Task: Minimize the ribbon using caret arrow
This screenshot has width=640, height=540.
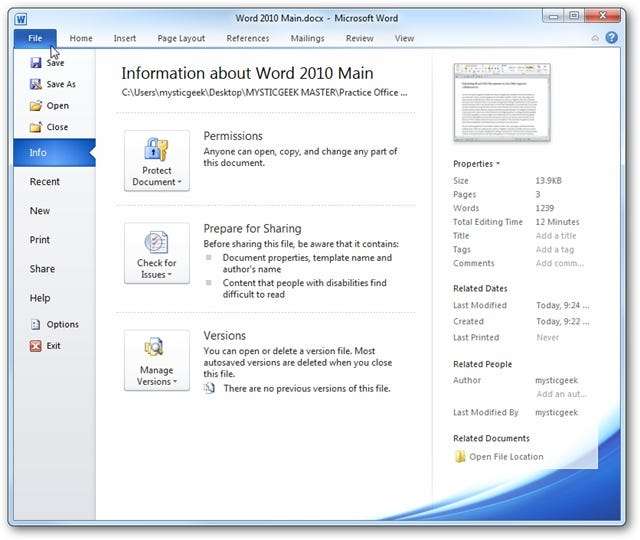Action: 595,38
